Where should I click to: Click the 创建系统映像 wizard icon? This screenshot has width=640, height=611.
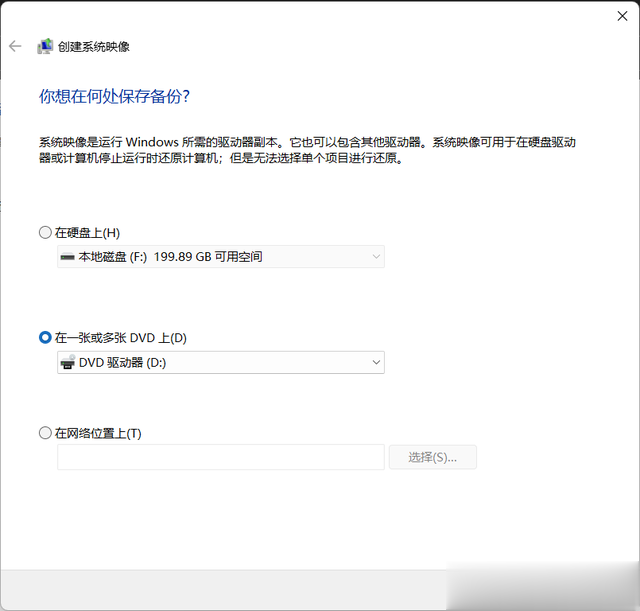pos(45,47)
